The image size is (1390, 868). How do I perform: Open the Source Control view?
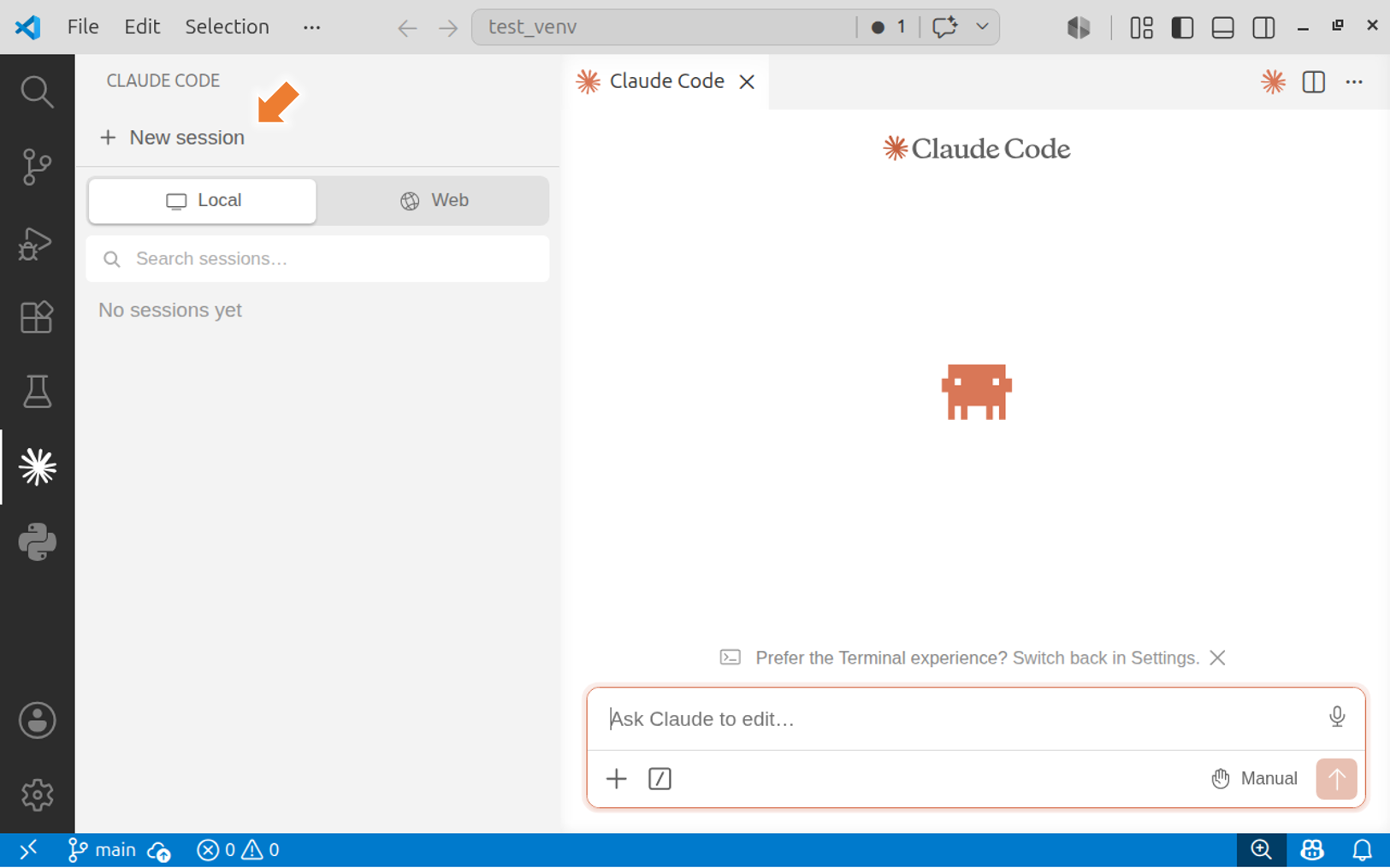click(x=37, y=167)
